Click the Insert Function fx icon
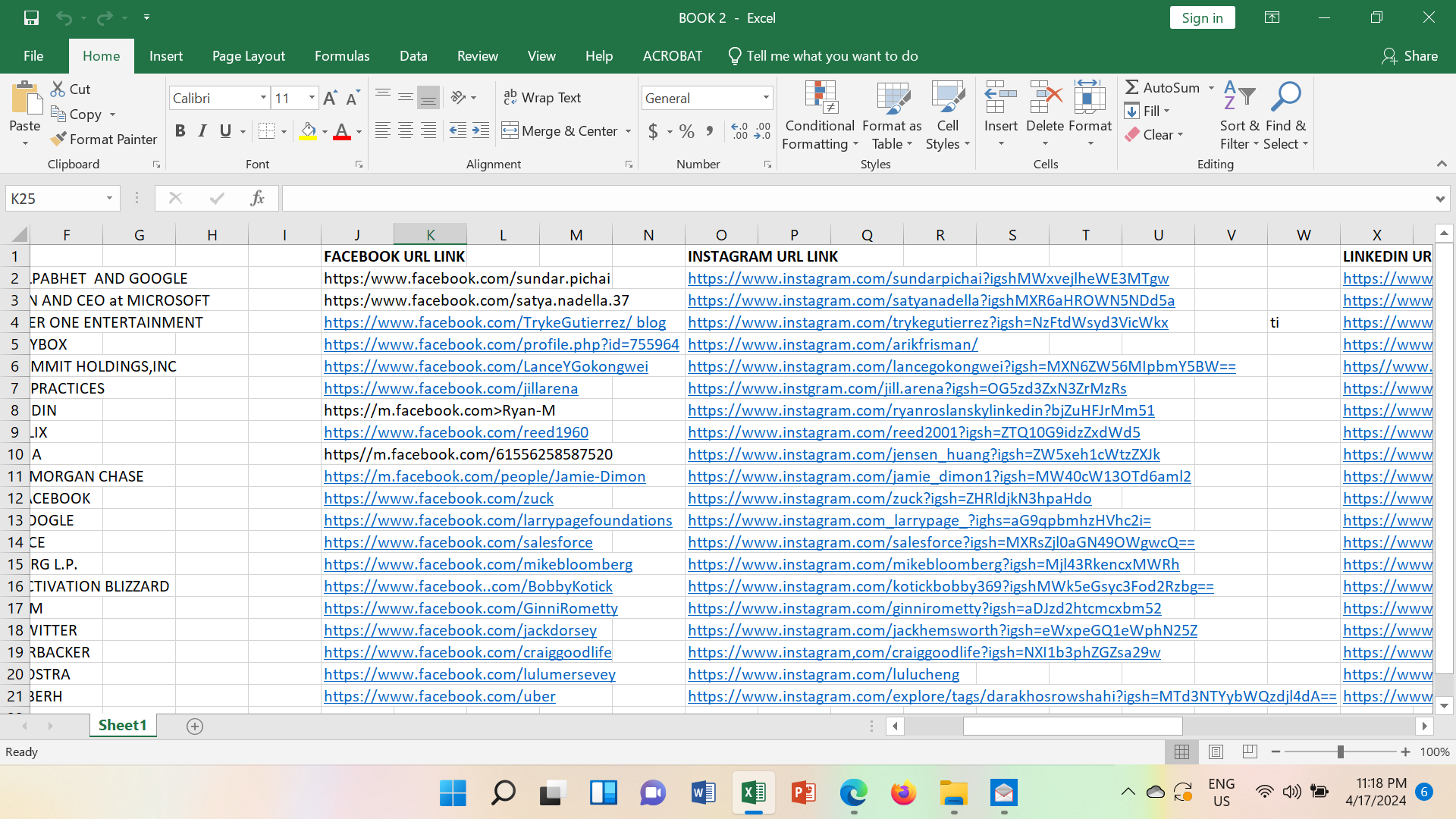 tap(257, 199)
